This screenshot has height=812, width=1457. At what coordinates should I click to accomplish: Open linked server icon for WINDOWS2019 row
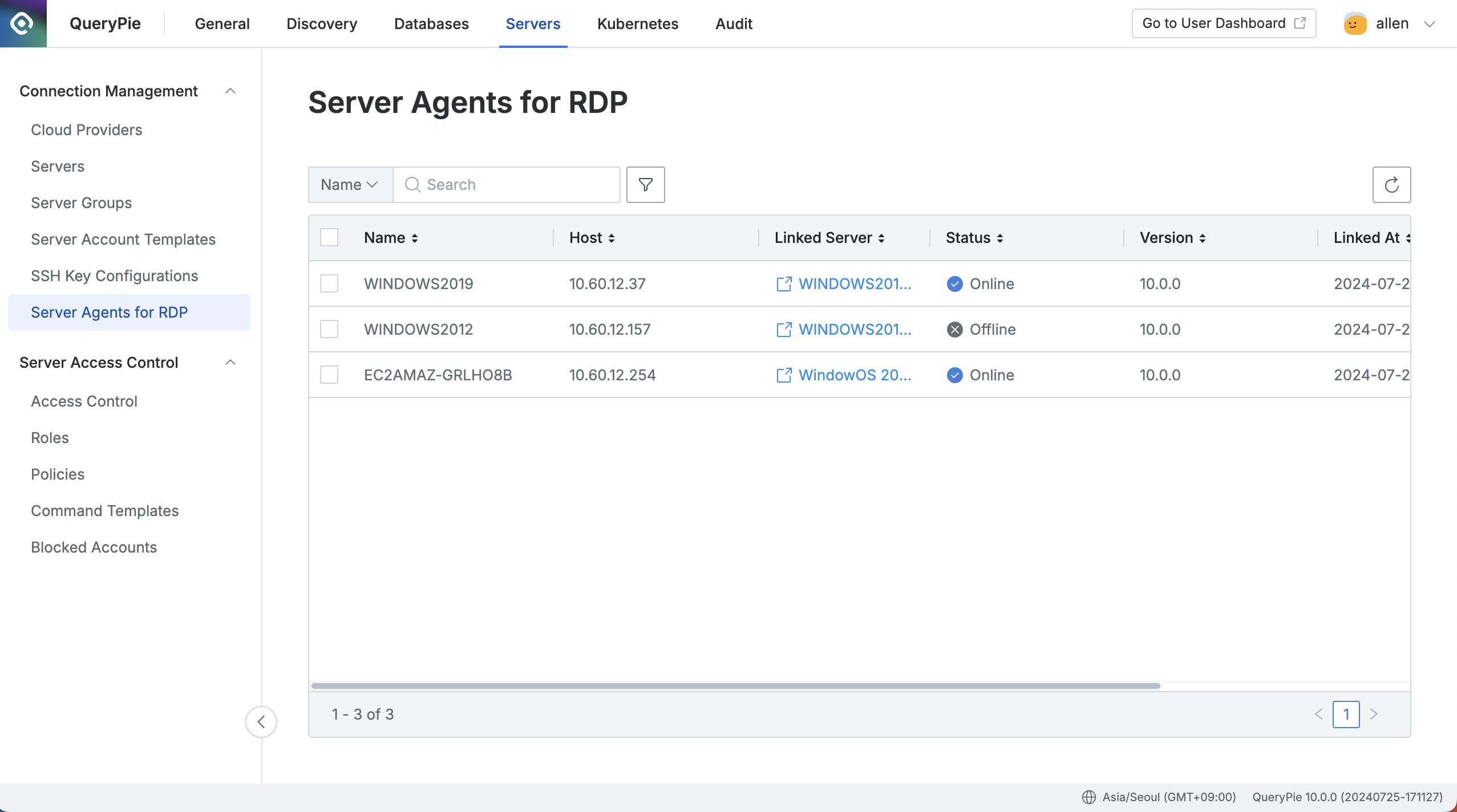784,284
